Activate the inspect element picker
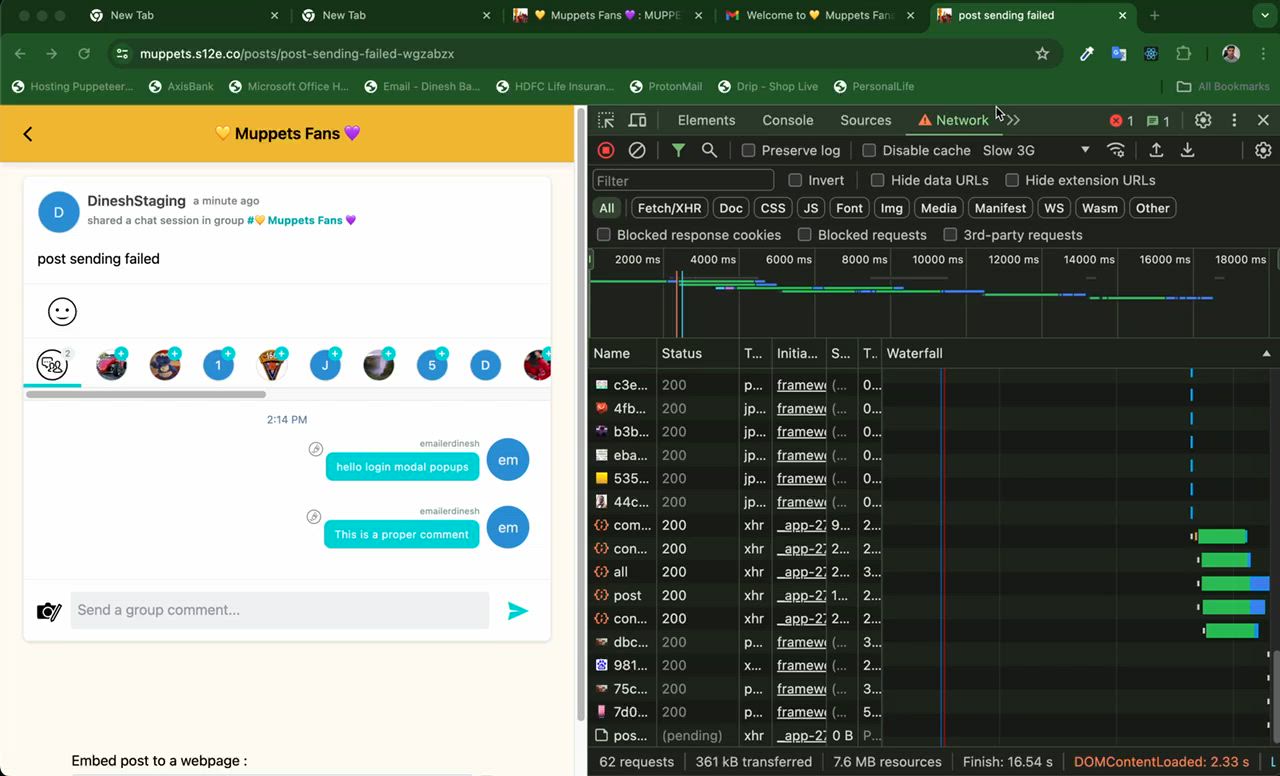The height and width of the screenshot is (776, 1280). point(606,120)
